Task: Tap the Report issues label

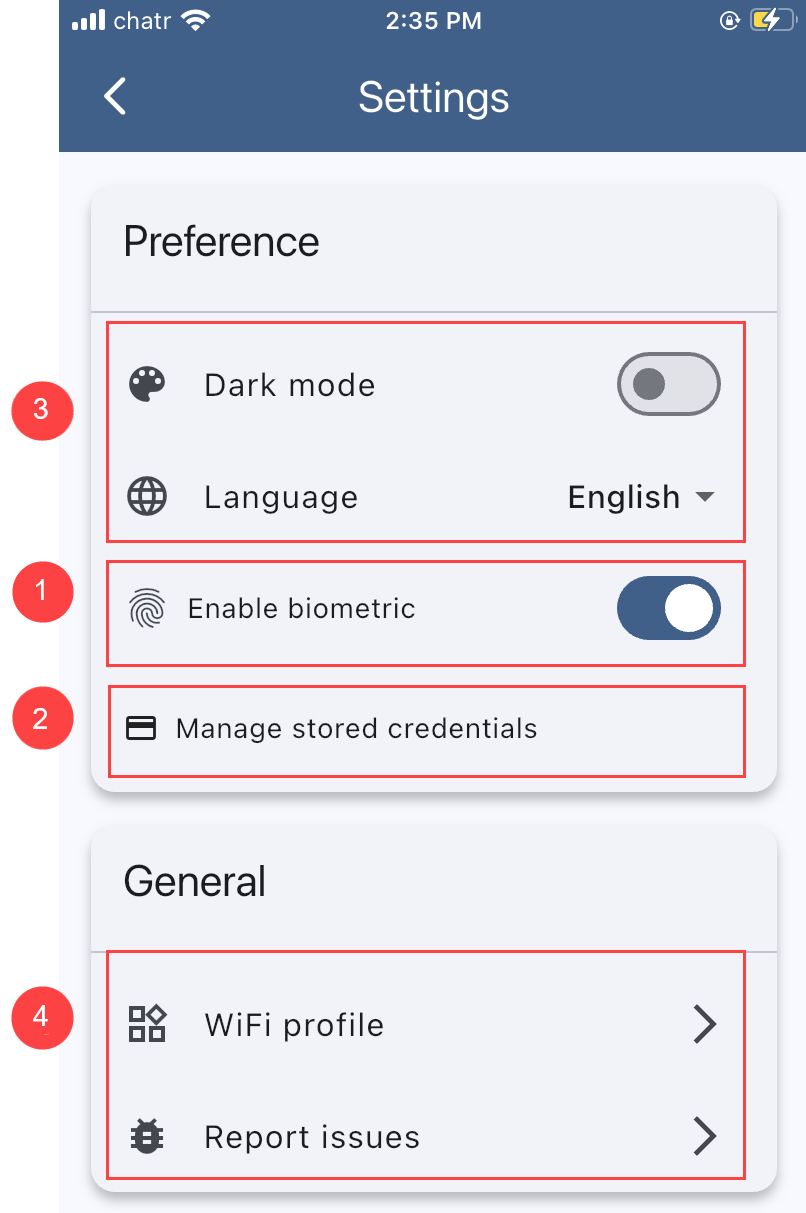Action: (x=312, y=1138)
